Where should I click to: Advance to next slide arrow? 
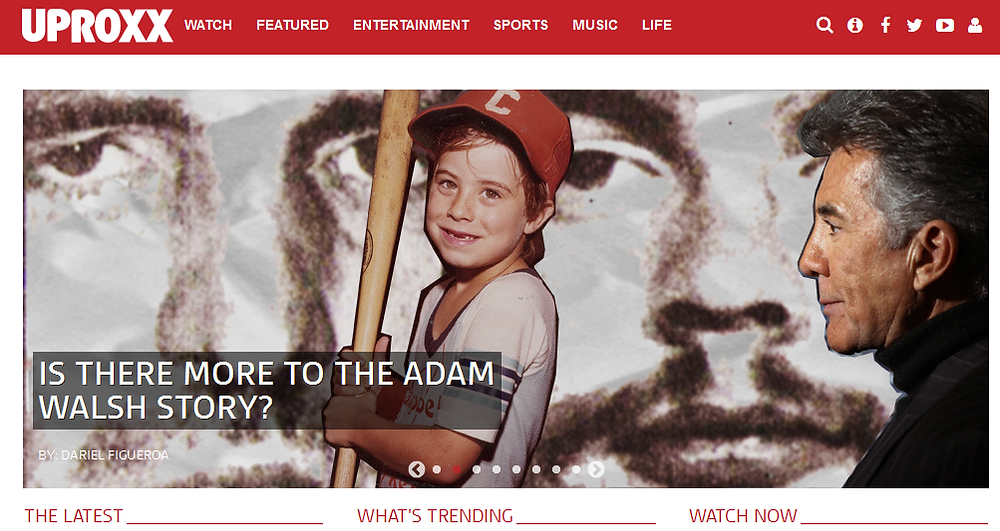[x=596, y=469]
